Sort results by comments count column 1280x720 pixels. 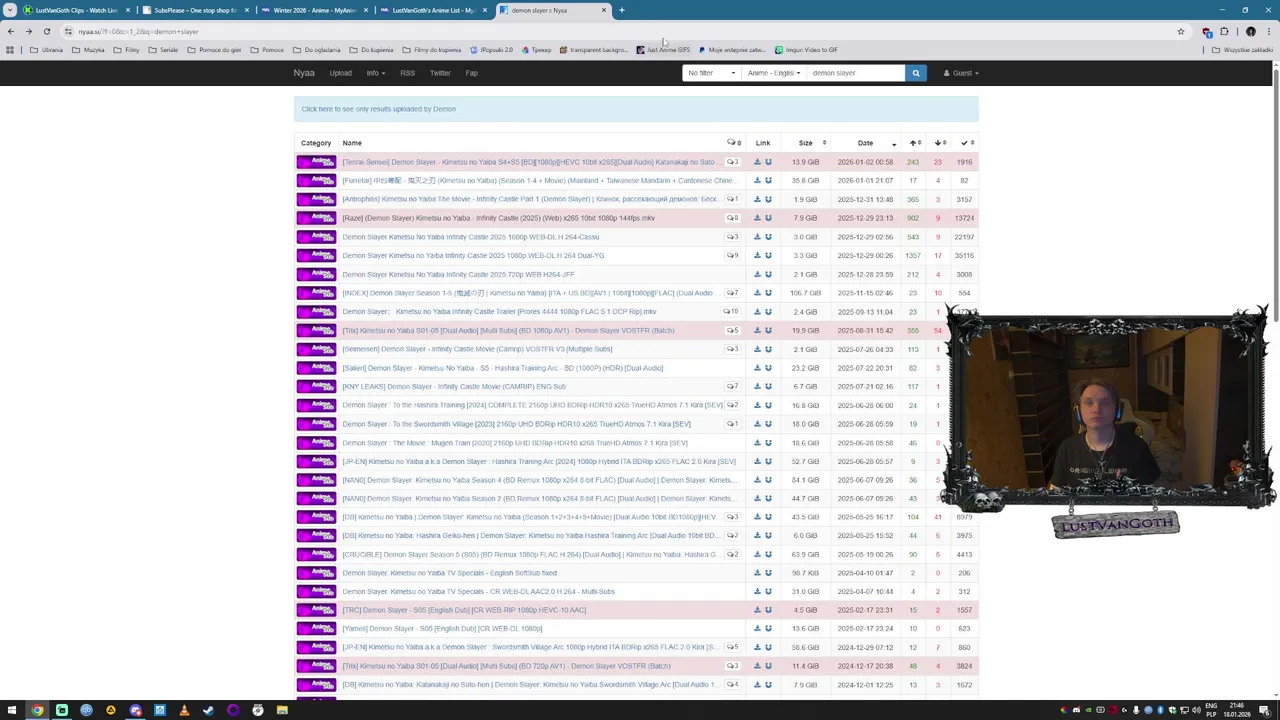(734, 143)
